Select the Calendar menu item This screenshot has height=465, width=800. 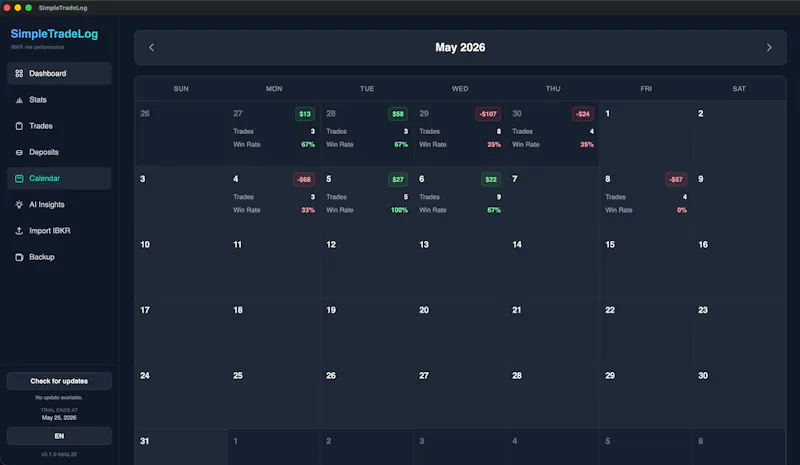(x=59, y=178)
